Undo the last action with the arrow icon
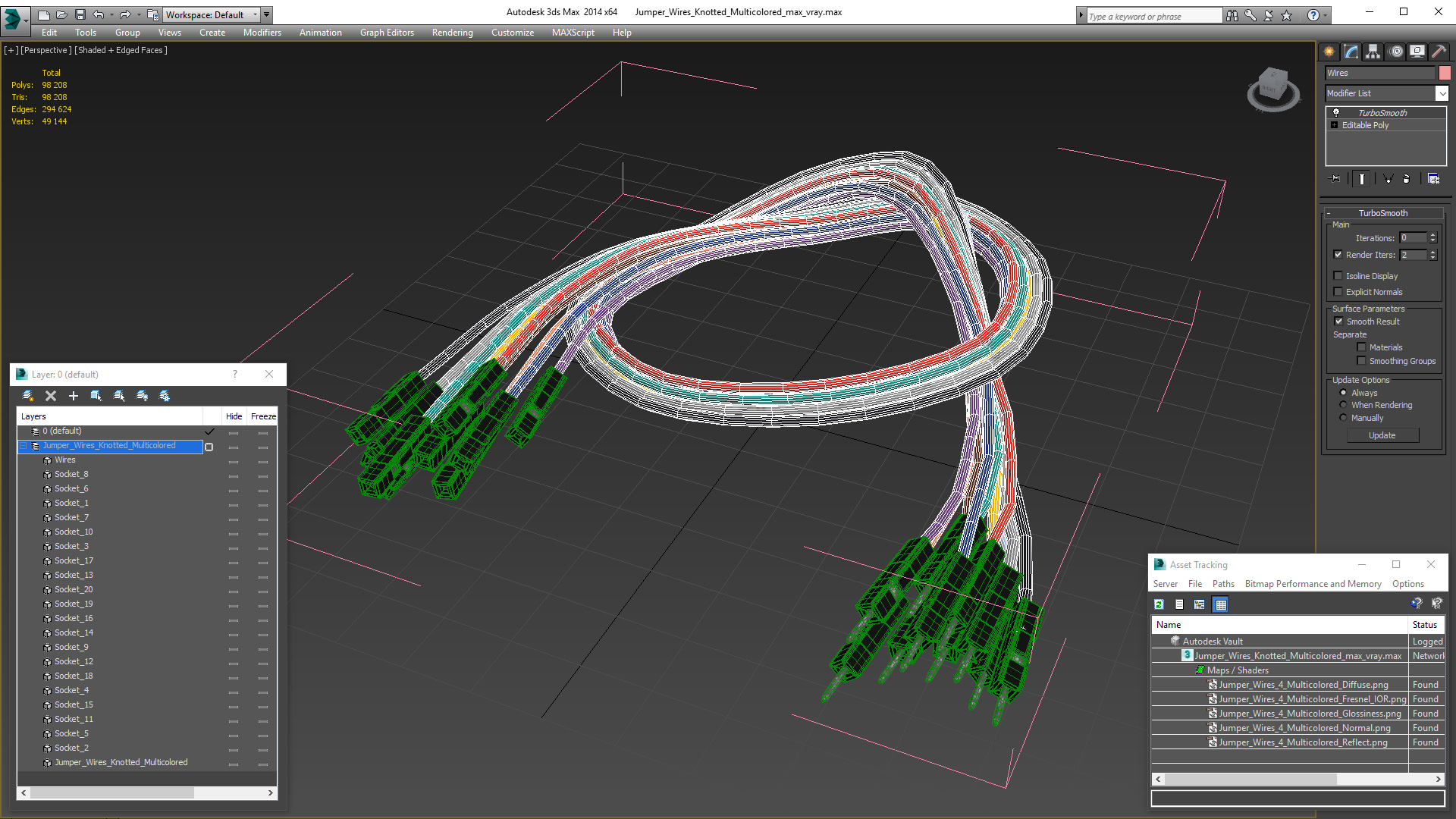The height and width of the screenshot is (819, 1456). 99,14
